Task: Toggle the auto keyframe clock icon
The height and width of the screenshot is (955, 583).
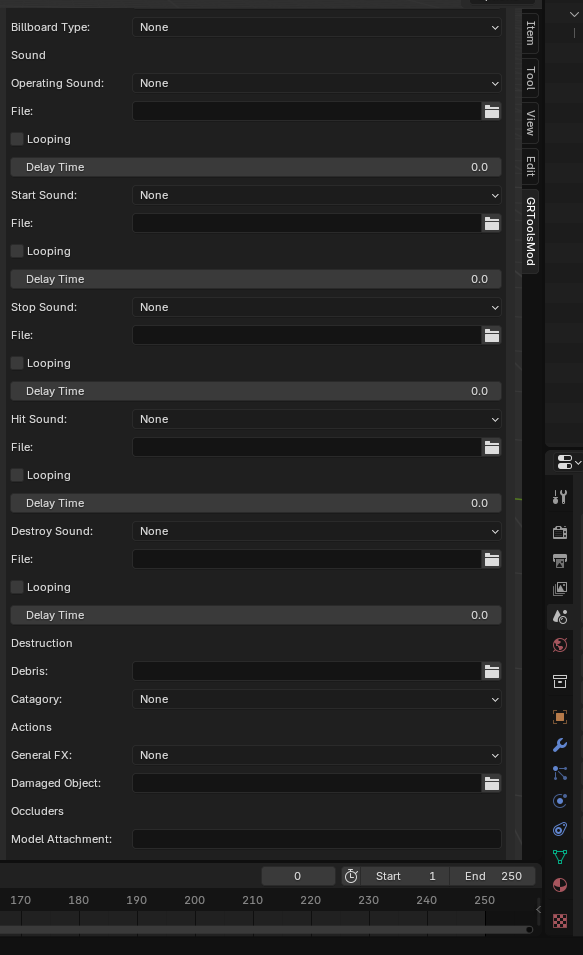Action: (x=351, y=875)
